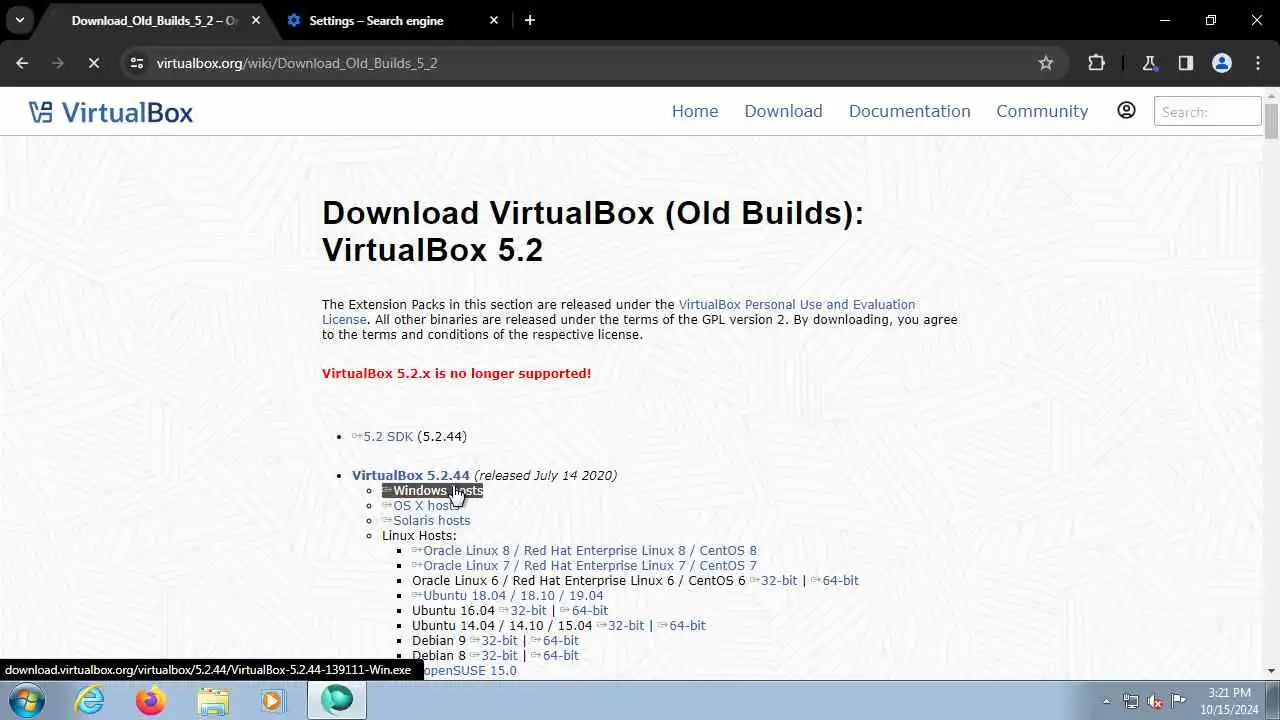The width and height of the screenshot is (1280, 720).
Task: Download the OS X hosts build
Action: click(x=421, y=505)
